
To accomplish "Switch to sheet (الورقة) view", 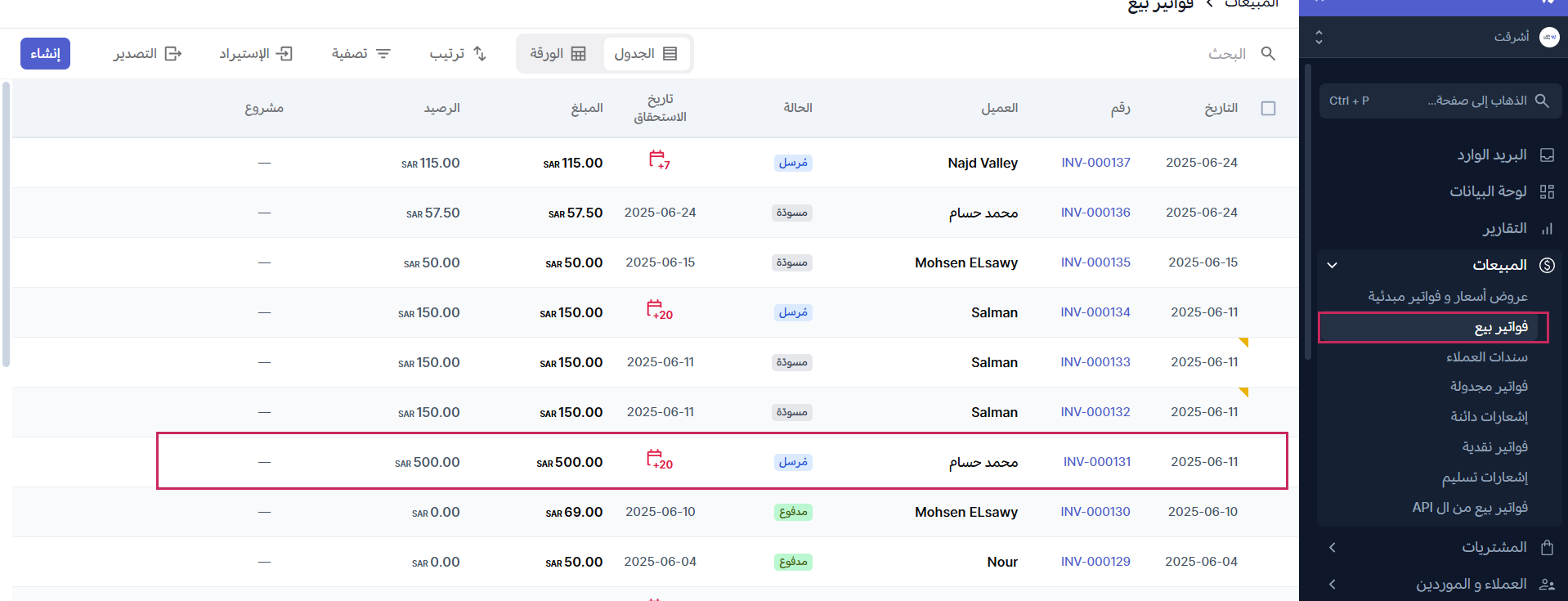I will pyautogui.click(x=558, y=54).
